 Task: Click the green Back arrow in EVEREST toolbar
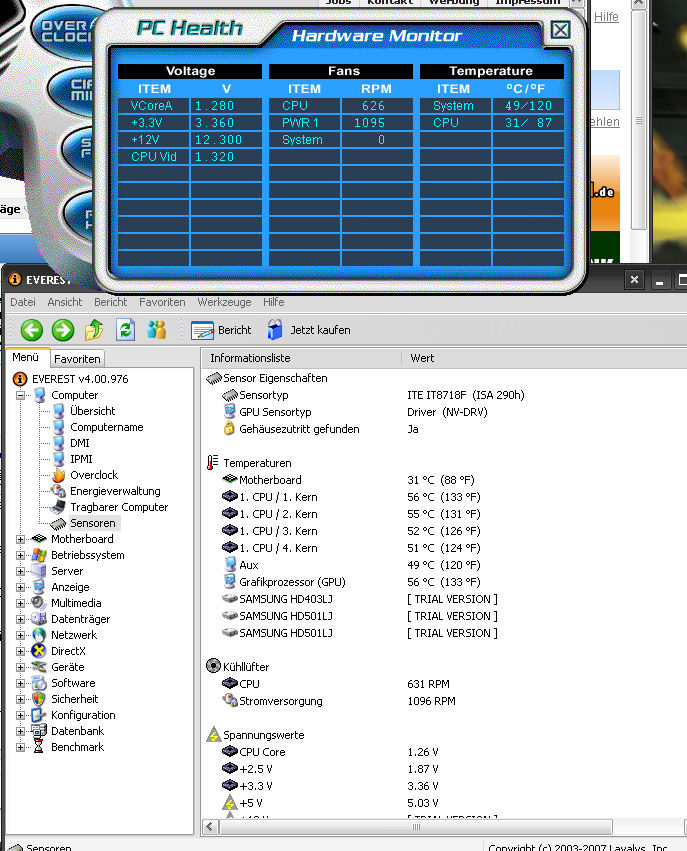pyautogui.click(x=31, y=330)
